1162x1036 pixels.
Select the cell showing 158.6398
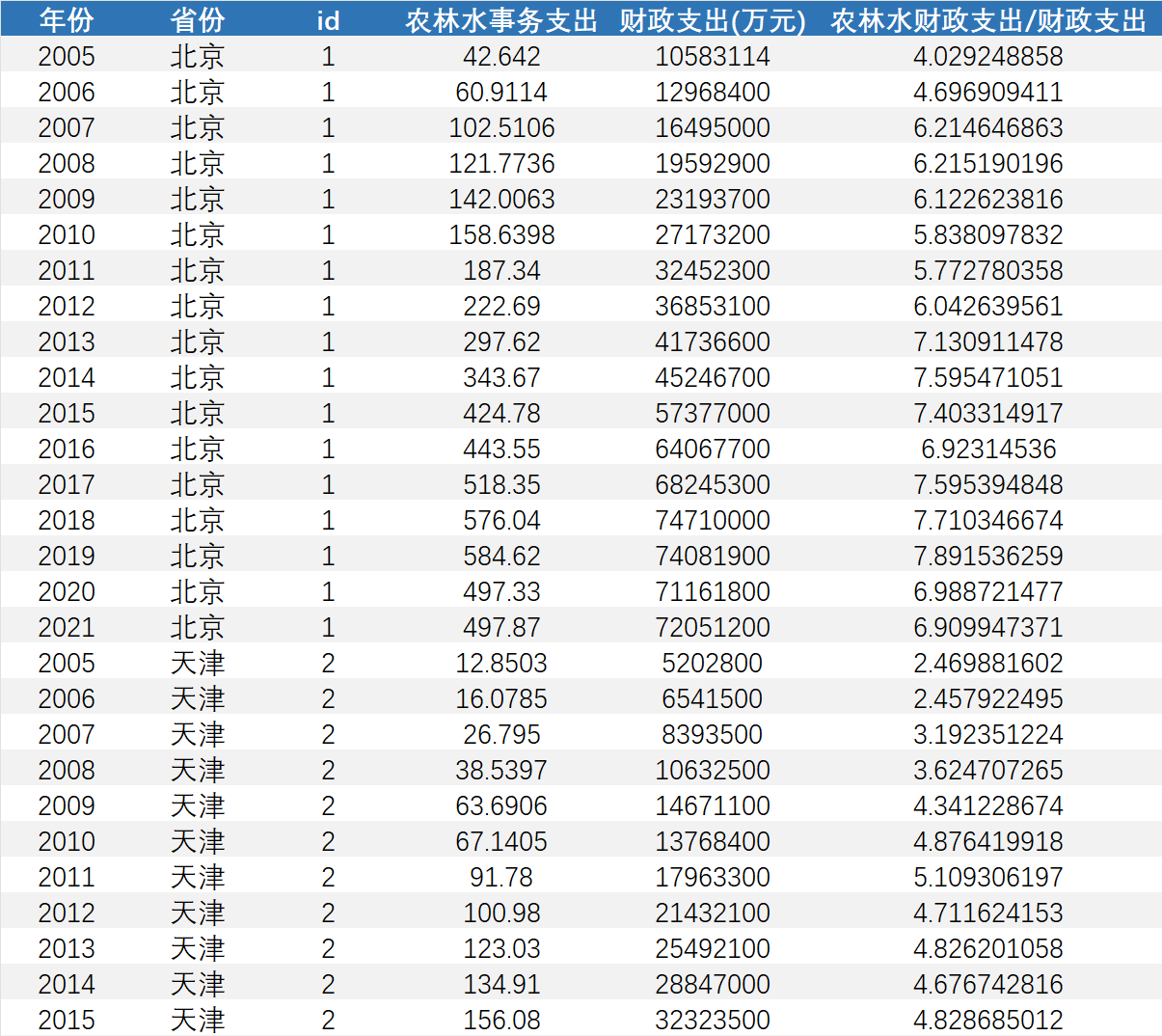[x=501, y=235]
